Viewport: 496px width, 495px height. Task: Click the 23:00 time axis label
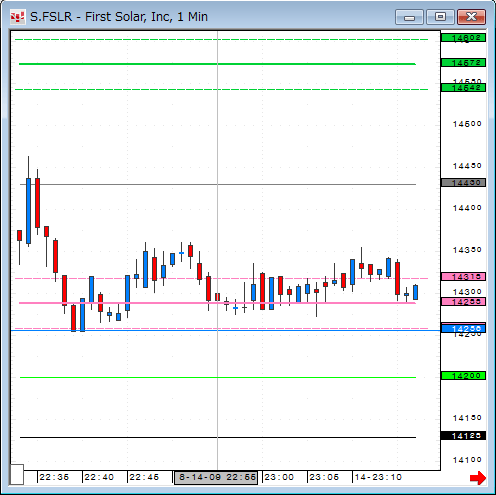pos(279,477)
